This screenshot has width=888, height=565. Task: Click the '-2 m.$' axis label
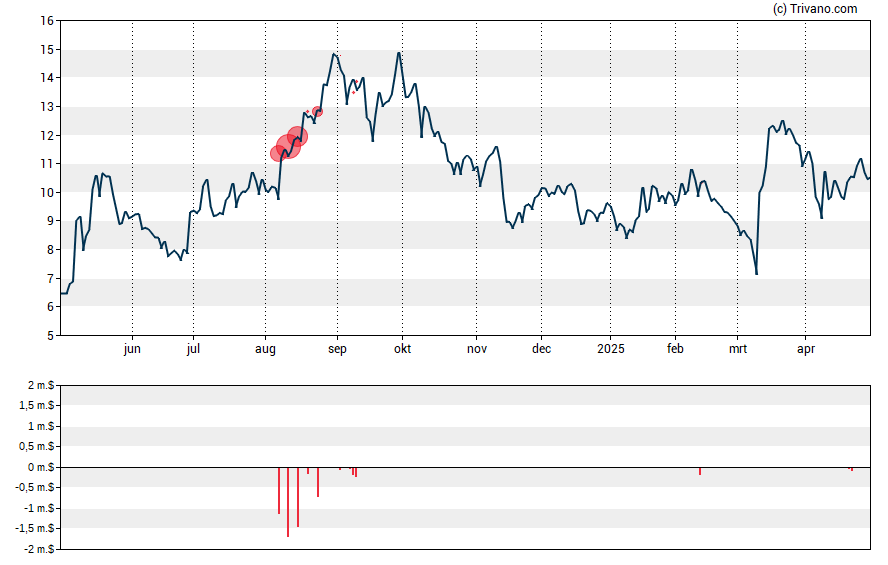point(39,549)
